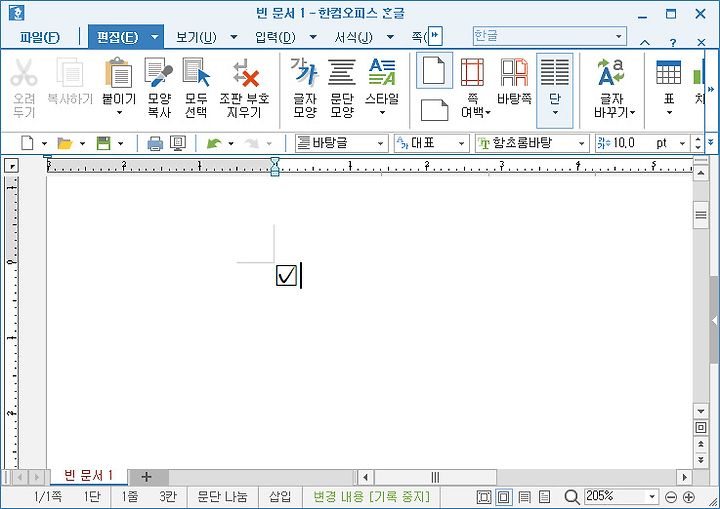Click the 스타일 style icon
Image resolution: width=720 pixels, height=509 pixels.
[x=382, y=73]
